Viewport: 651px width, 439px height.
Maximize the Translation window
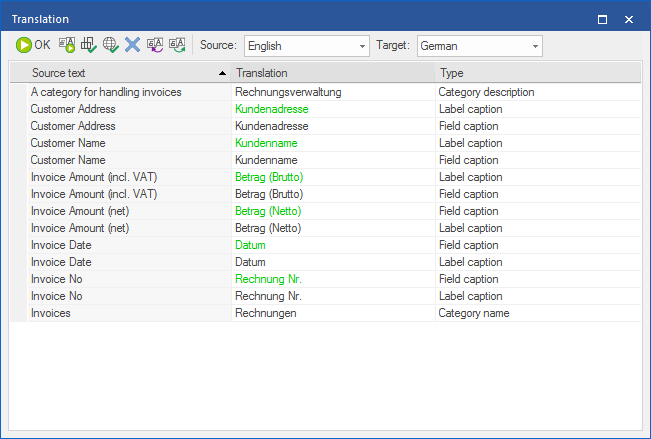tap(602, 19)
